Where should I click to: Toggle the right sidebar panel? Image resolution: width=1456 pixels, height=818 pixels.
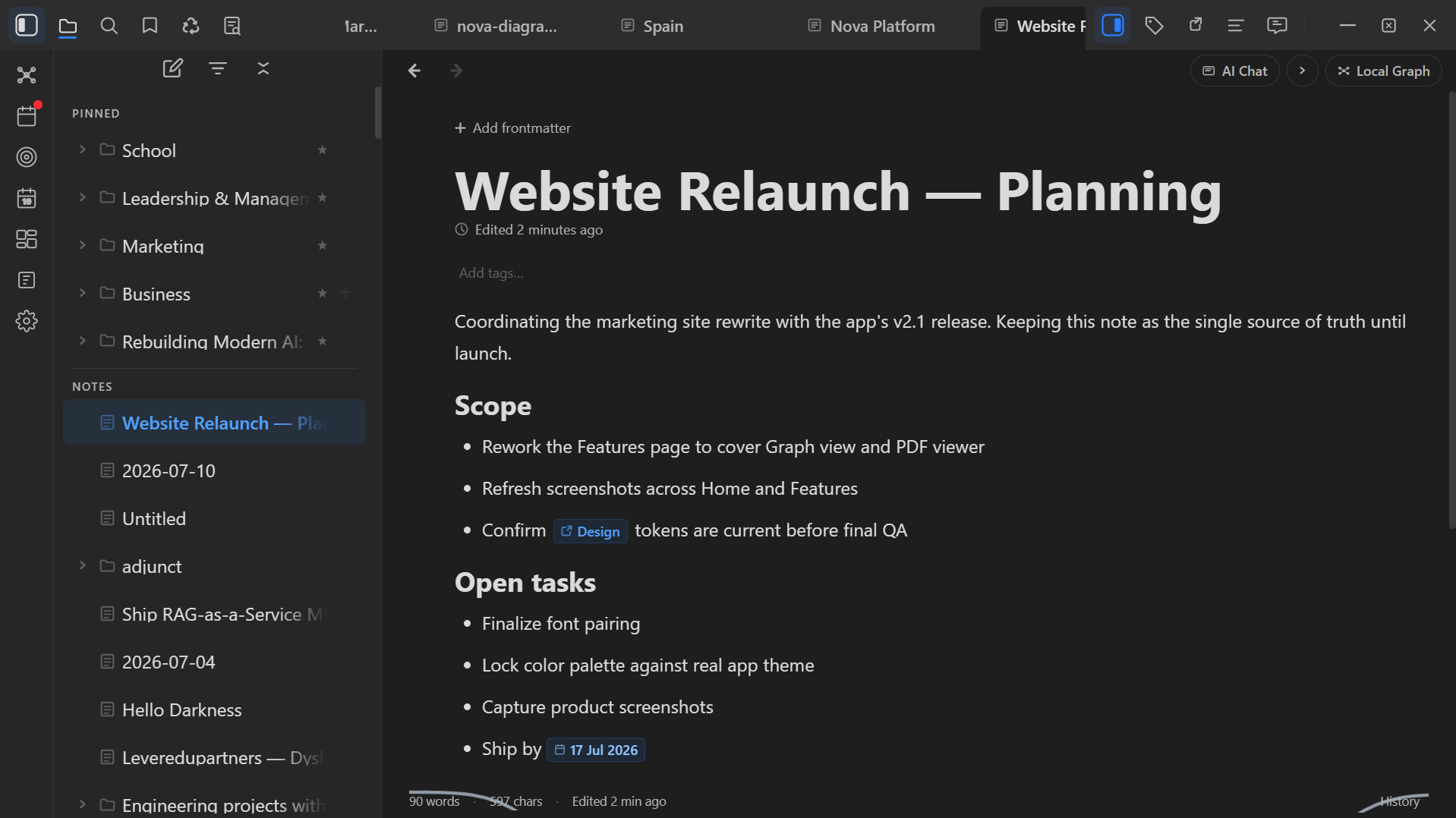tap(1113, 26)
